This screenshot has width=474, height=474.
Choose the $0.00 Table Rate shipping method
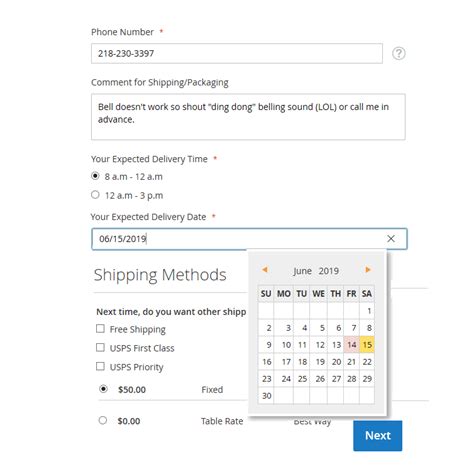tap(103, 420)
